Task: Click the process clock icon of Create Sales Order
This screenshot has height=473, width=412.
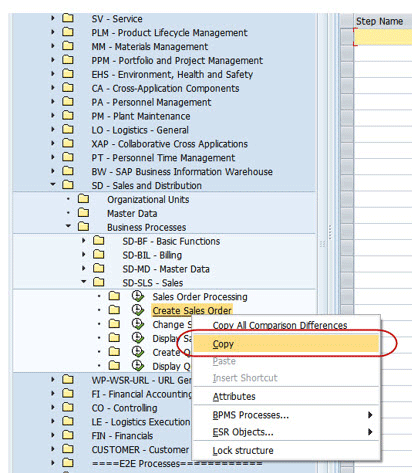Action: click(x=138, y=310)
